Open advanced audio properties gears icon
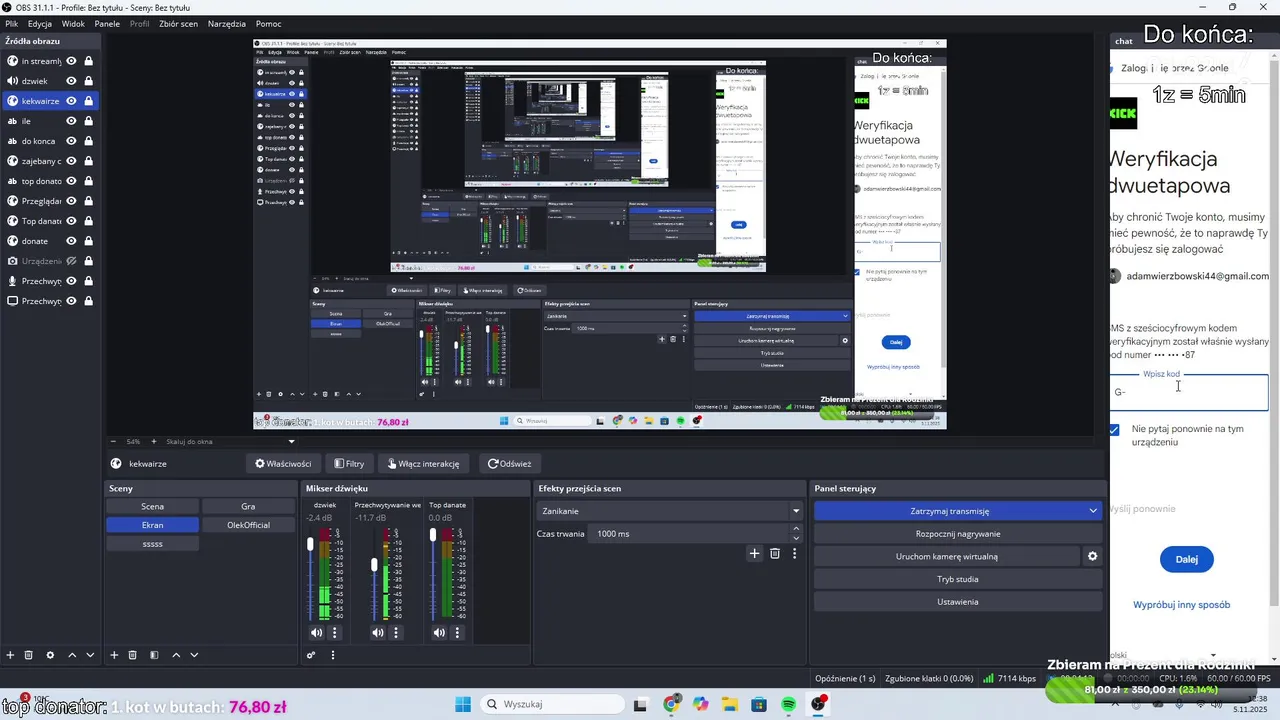Image resolution: width=1280 pixels, height=720 pixels. coord(311,655)
